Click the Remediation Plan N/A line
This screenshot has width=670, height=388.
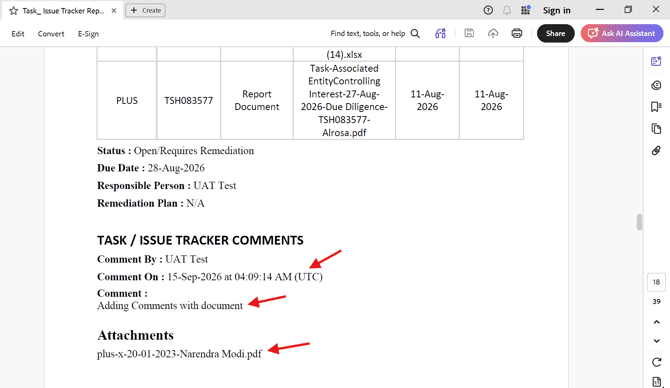tap(151, 203)
